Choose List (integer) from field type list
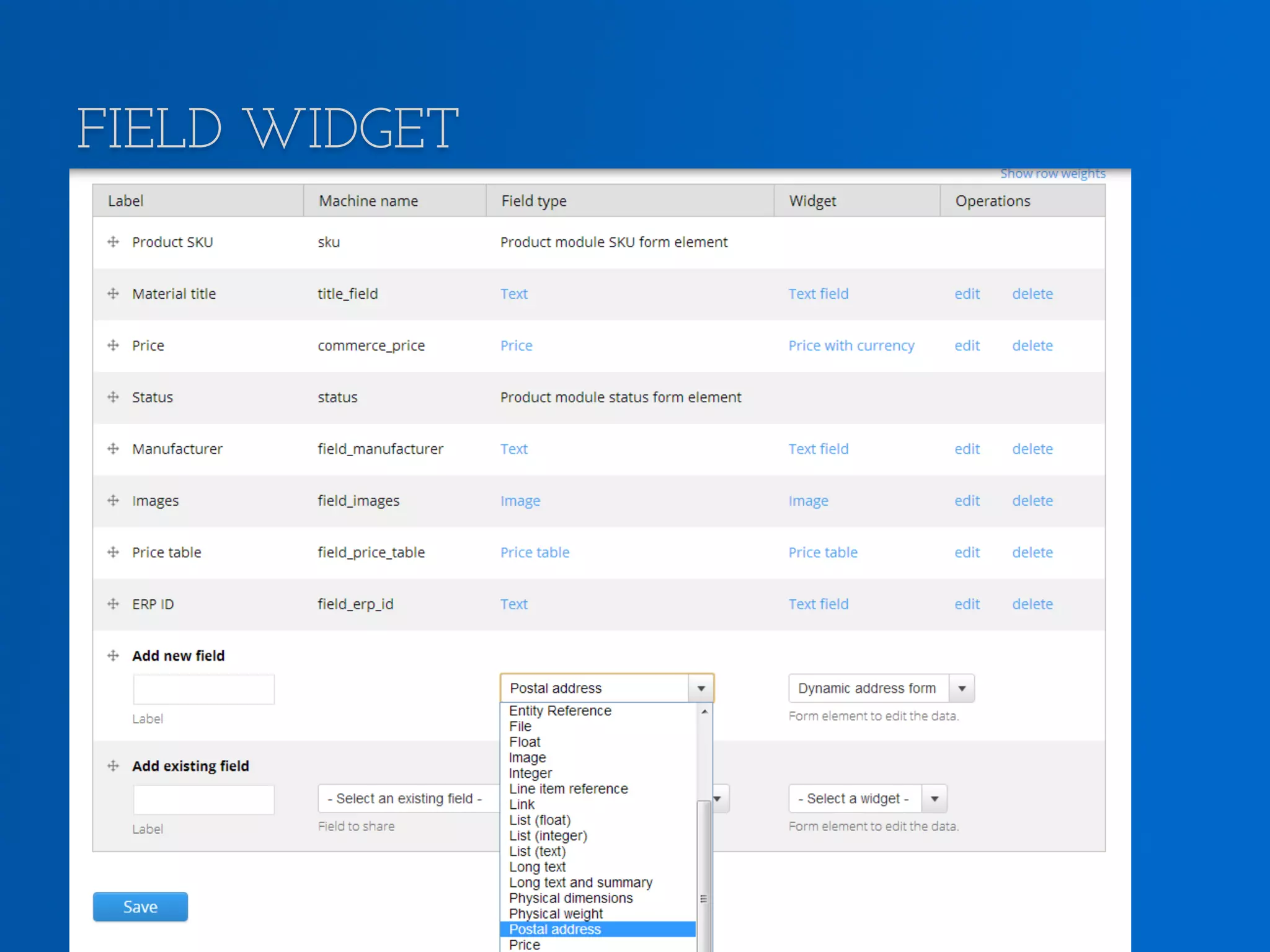This screenshot has height=952, width=1270. point(598,835)
